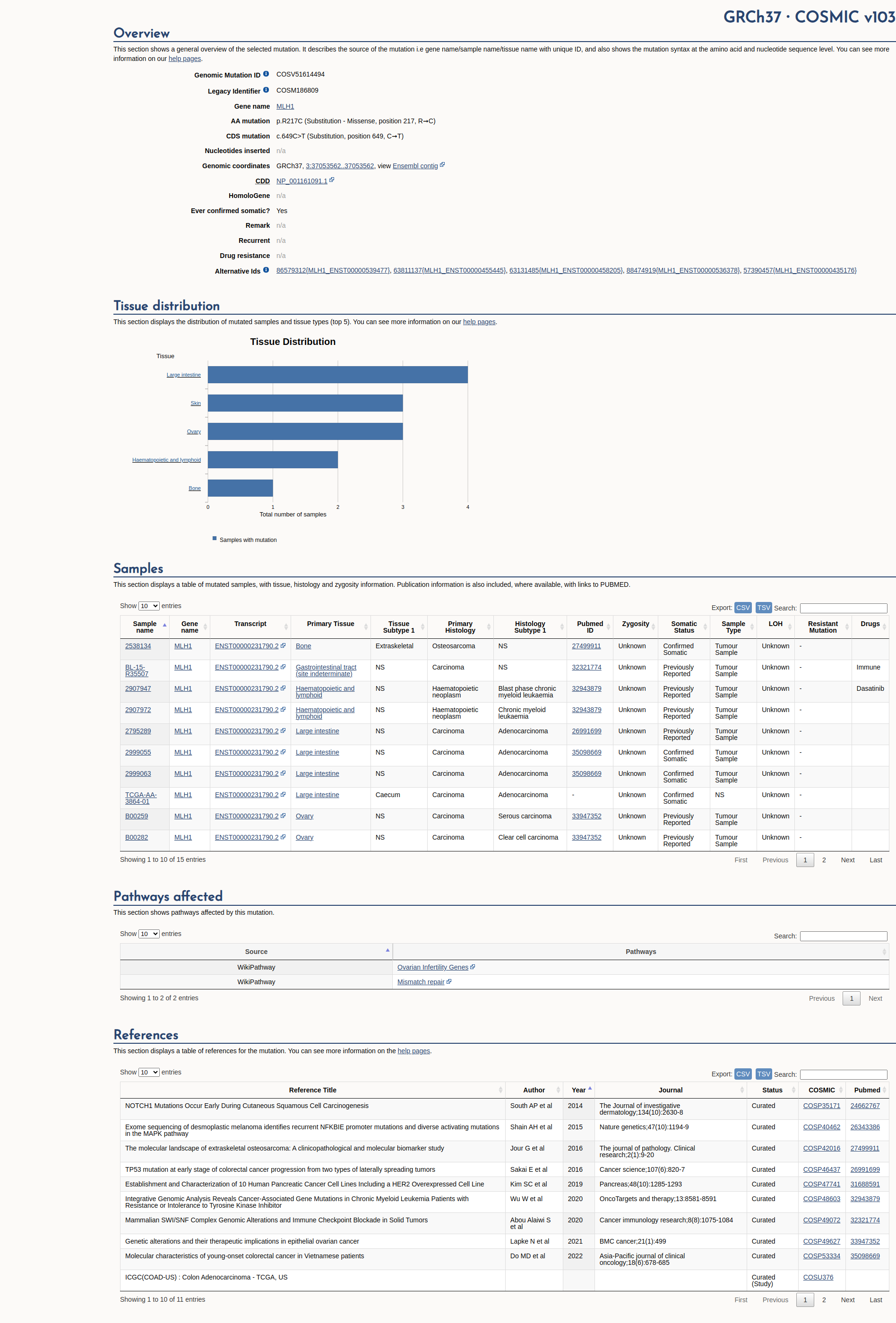896x1323 pixels.
Task: Open COSP35171 COSMIC reference link
Action: (821, 1105)
